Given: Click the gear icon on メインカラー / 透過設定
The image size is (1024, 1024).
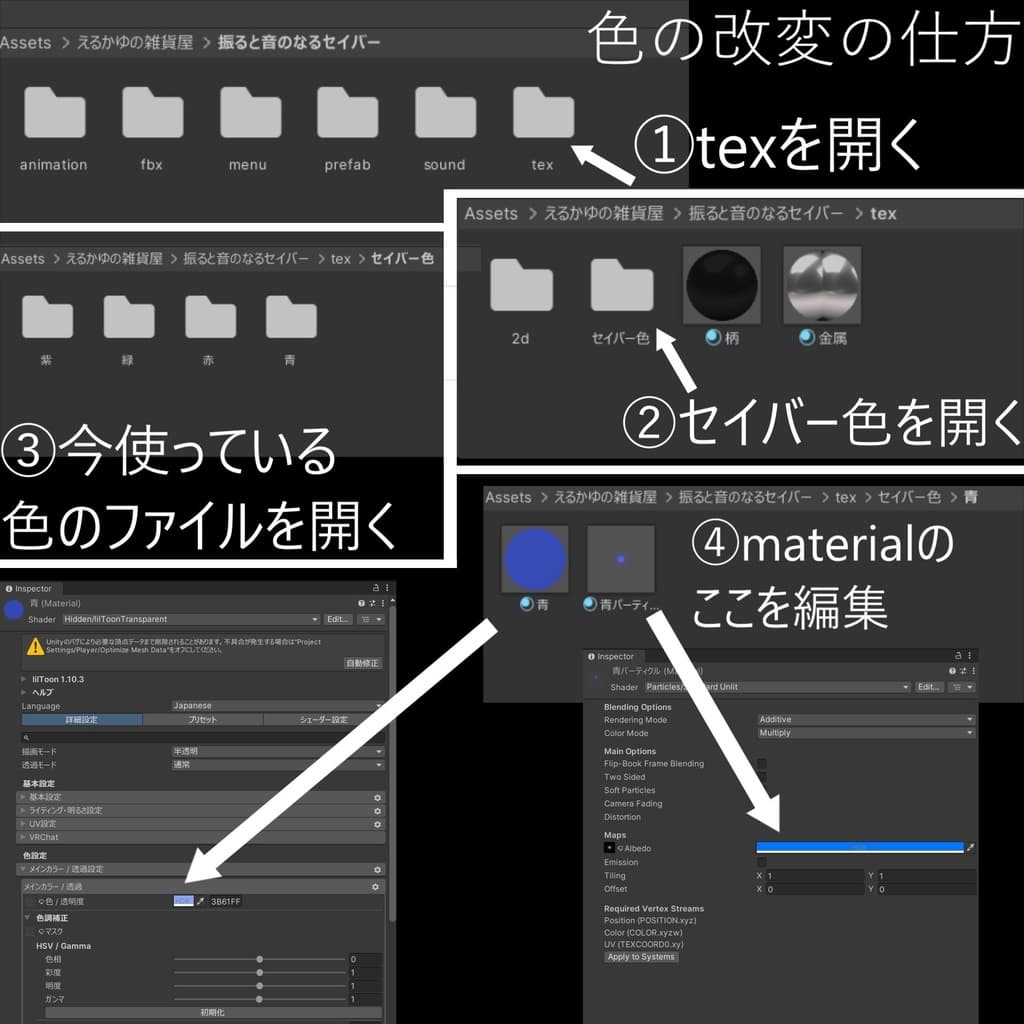Looking at the screenshot, I should click(x=378, y=869).
